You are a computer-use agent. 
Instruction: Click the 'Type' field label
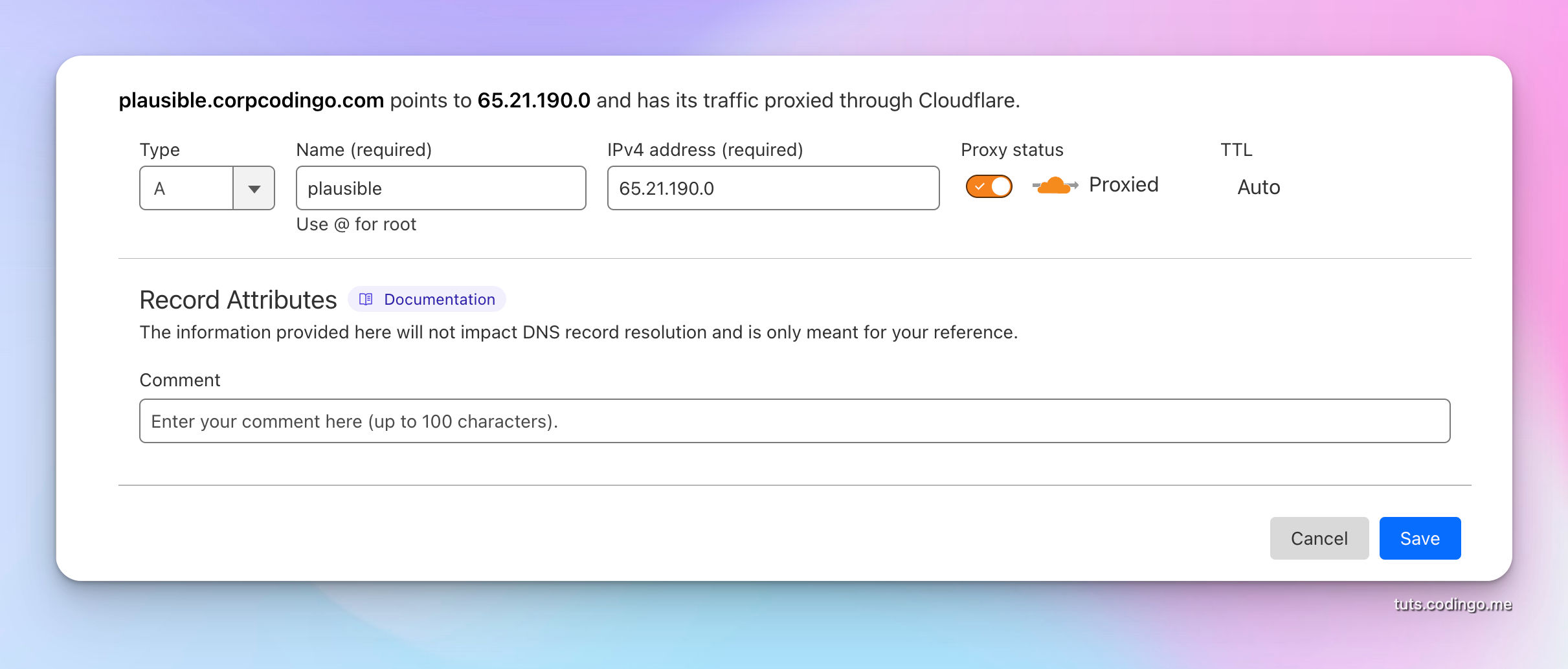tap(160, 150)
